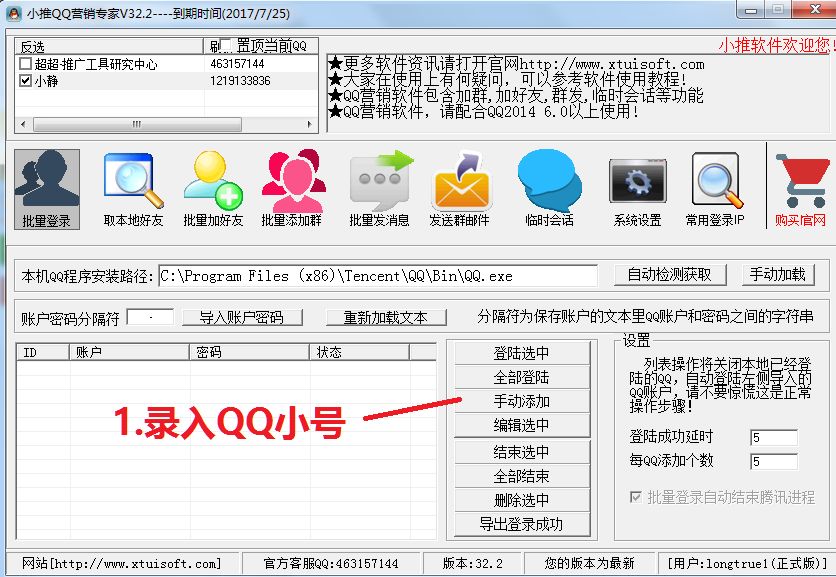Click the 登陆选中 button
The image size is (836, 577).
pyautogui.click(x=522, y=352)
